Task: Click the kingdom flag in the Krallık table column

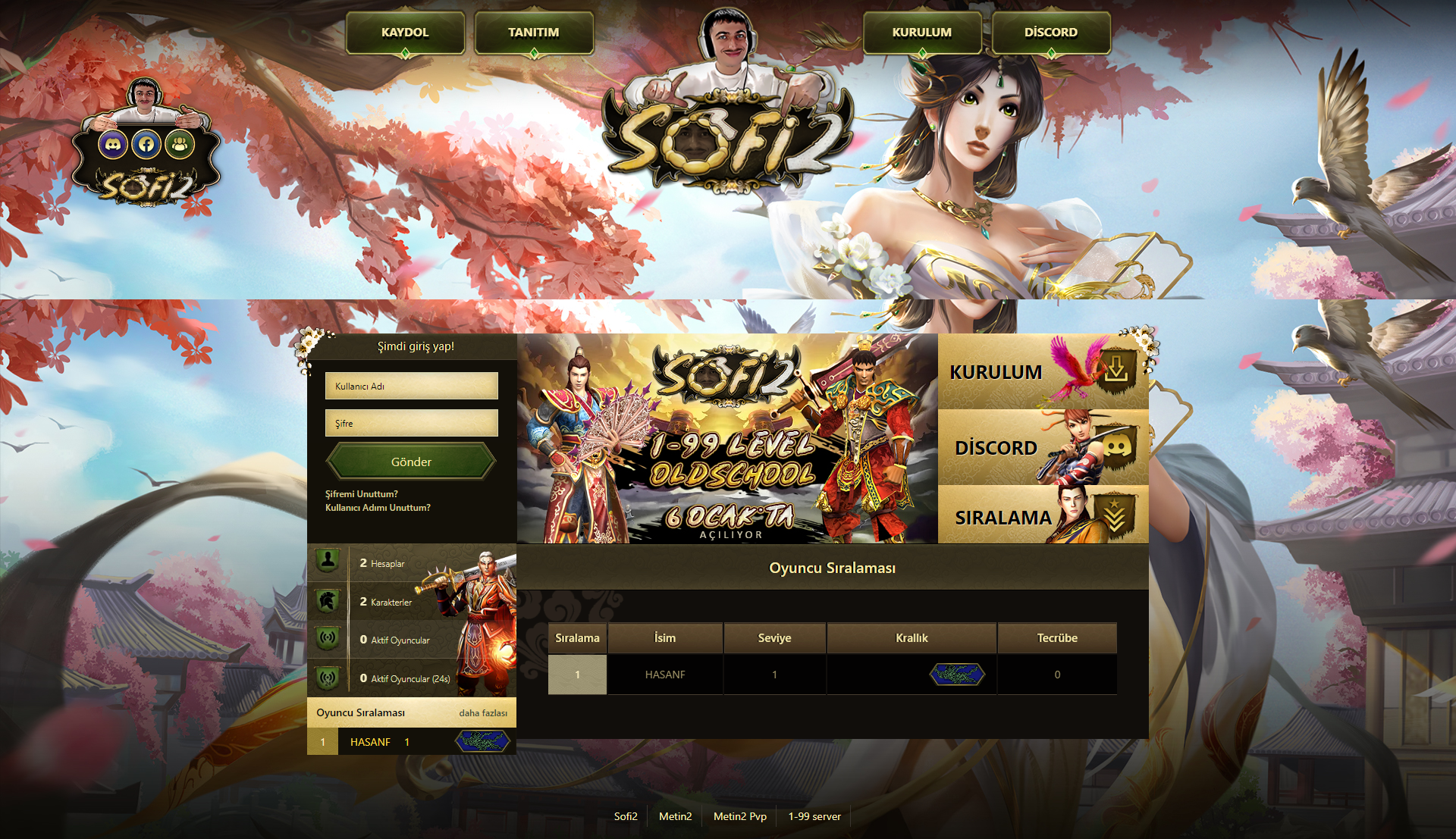Action: tap(957, 674)
